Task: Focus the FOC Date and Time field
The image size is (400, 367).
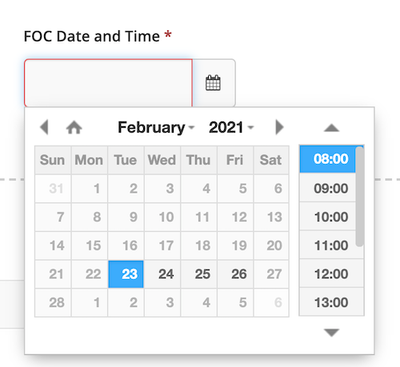Action: tap(108, 83)
